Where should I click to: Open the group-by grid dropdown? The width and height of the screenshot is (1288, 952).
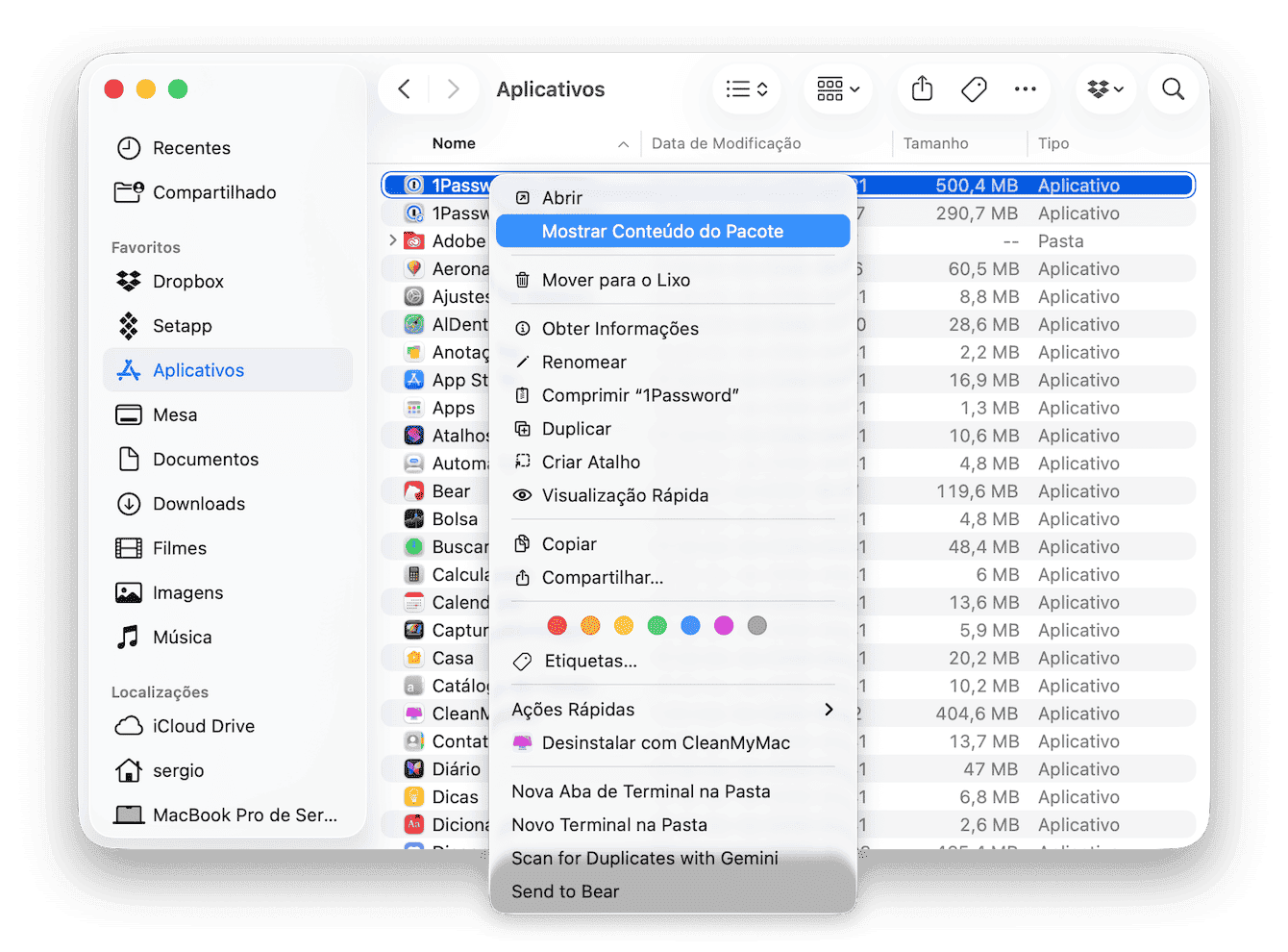tap(838, 89)
